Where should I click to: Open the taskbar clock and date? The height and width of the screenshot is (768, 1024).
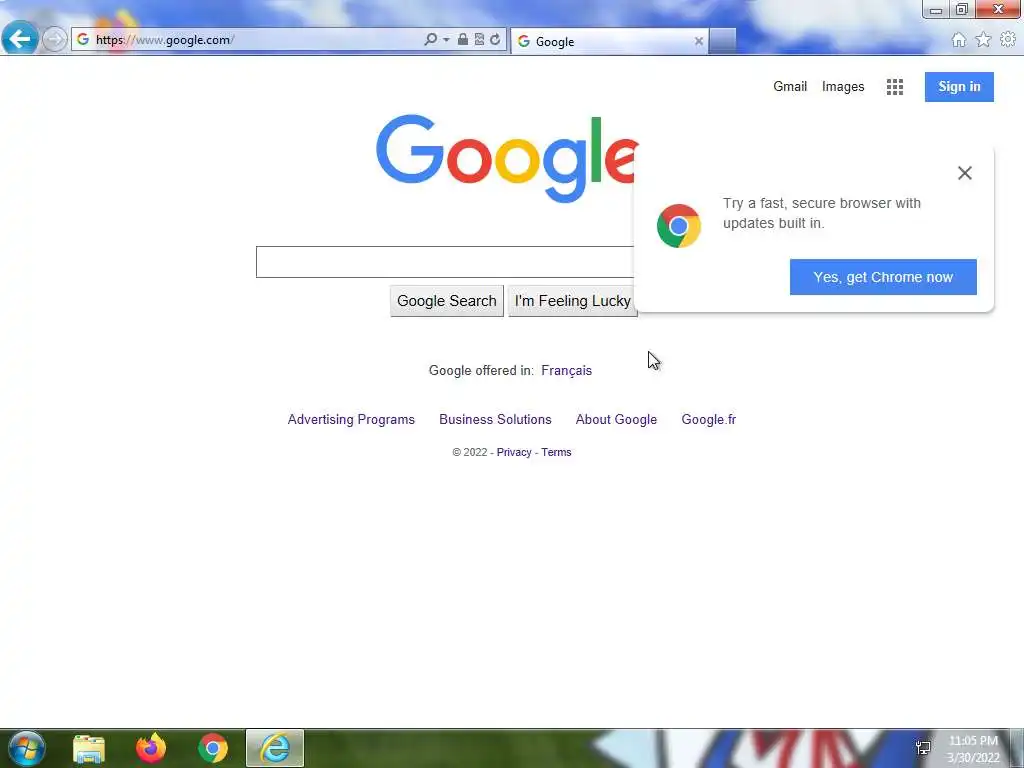(x=973, y=749)
